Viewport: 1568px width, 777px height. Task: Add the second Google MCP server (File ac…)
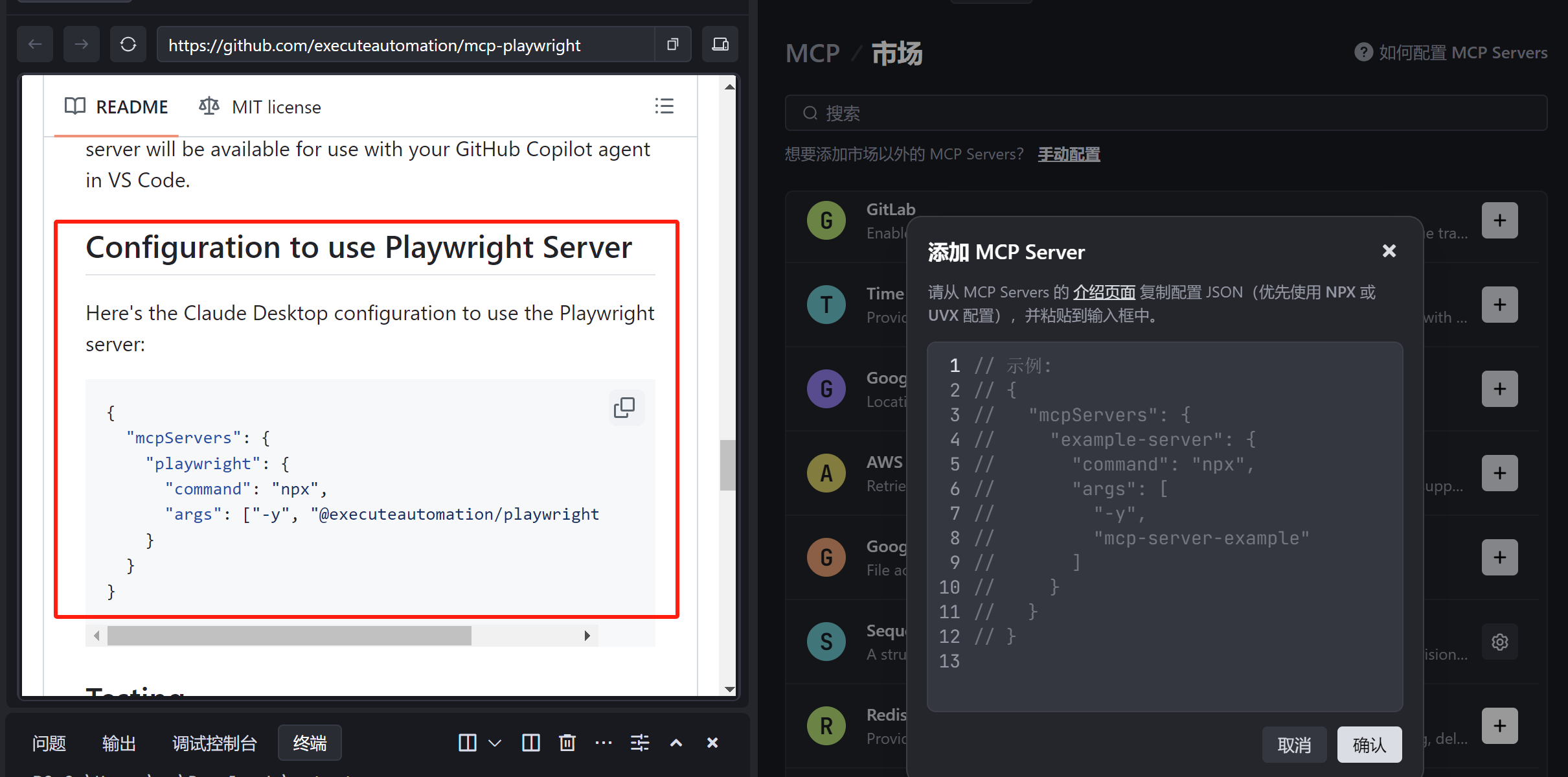point(1500,557)
